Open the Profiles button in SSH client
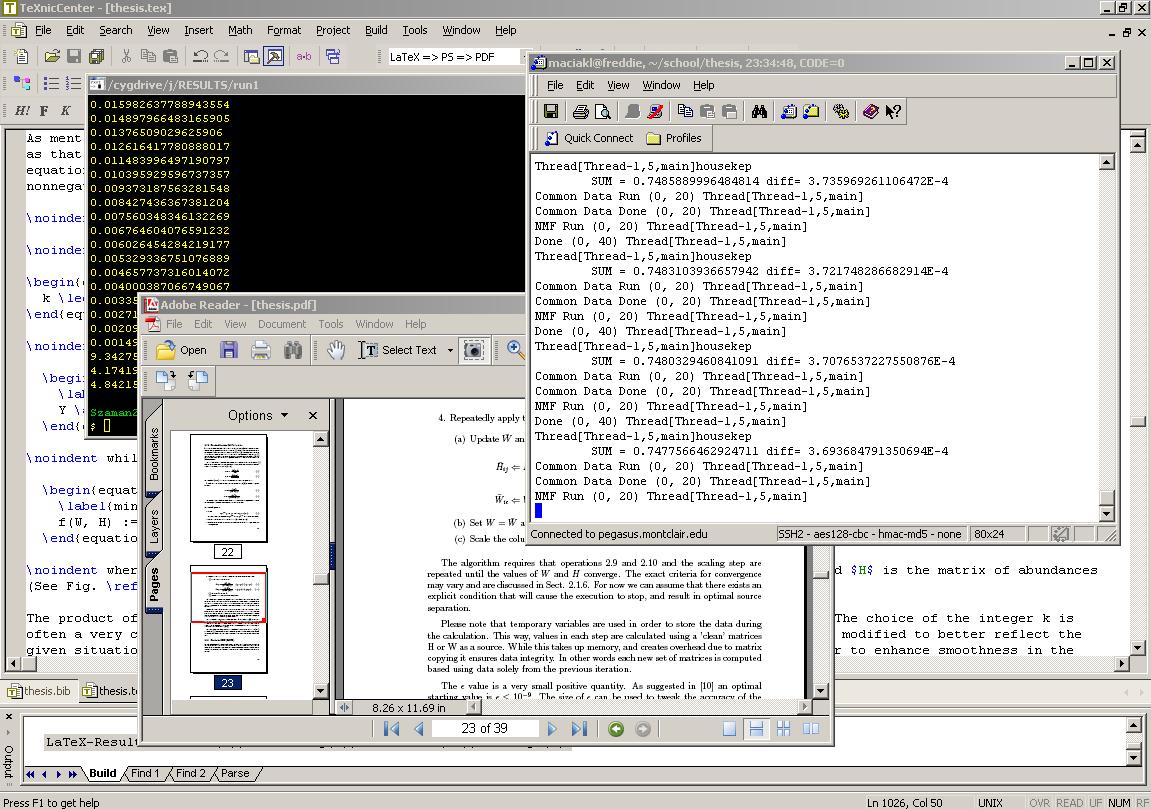Screen dimensions: 1151x809 673,138
